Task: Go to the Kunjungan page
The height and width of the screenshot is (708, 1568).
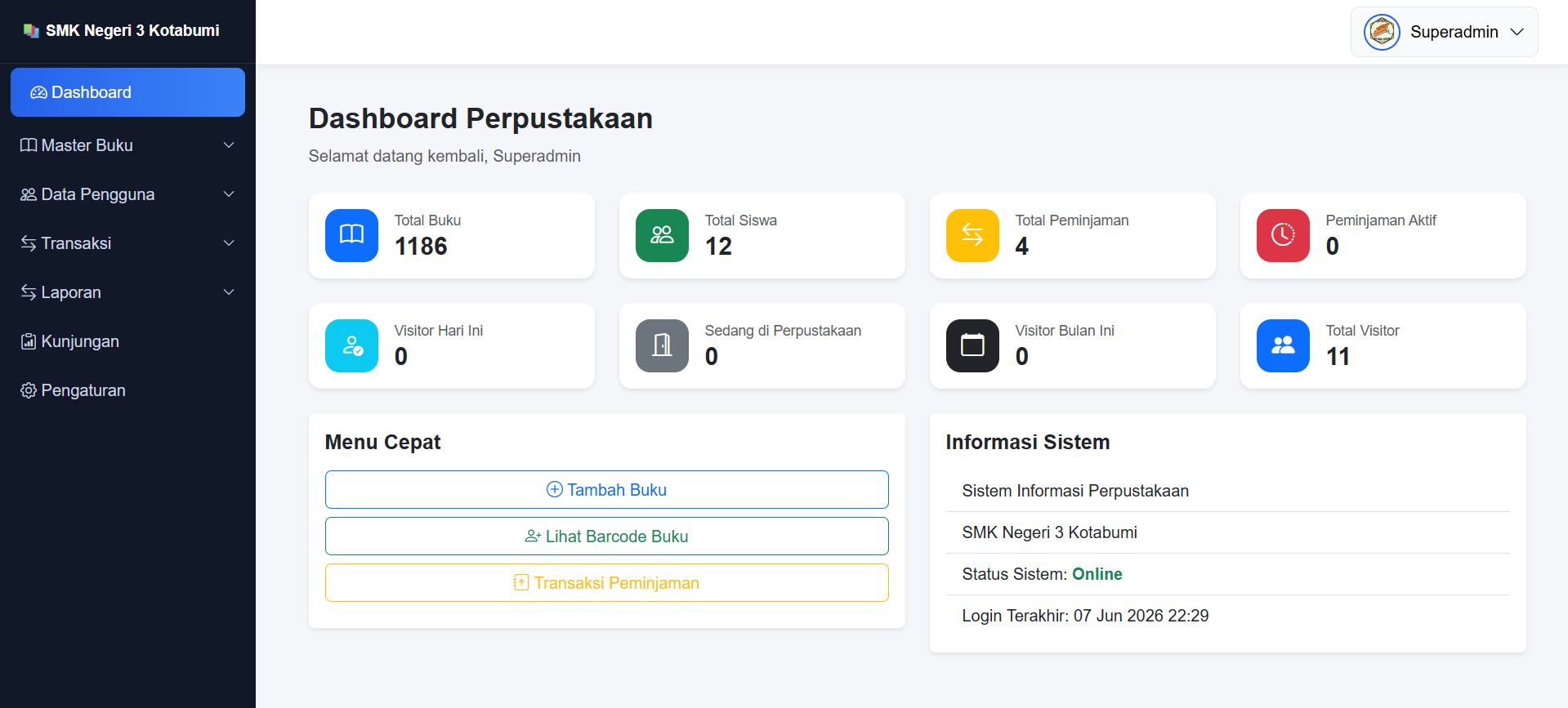Action: pos(127,341)
